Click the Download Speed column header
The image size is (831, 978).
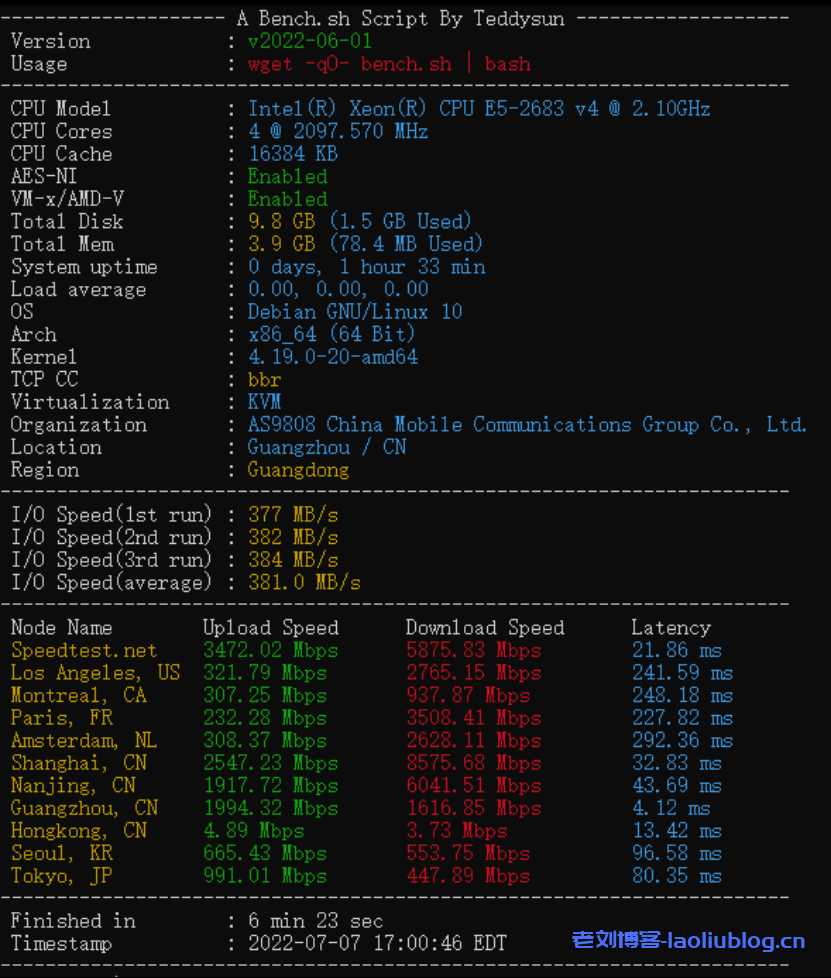tap(485, 628)
